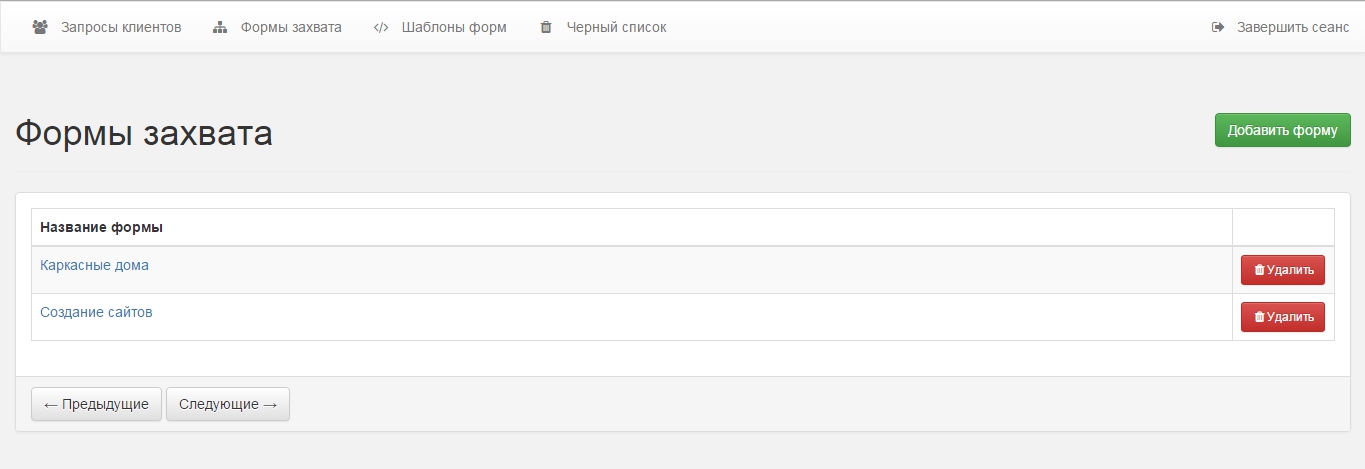
Task: Click the trash icon beside Черный список
Action: pyautogui.click(x=546, y=27)
